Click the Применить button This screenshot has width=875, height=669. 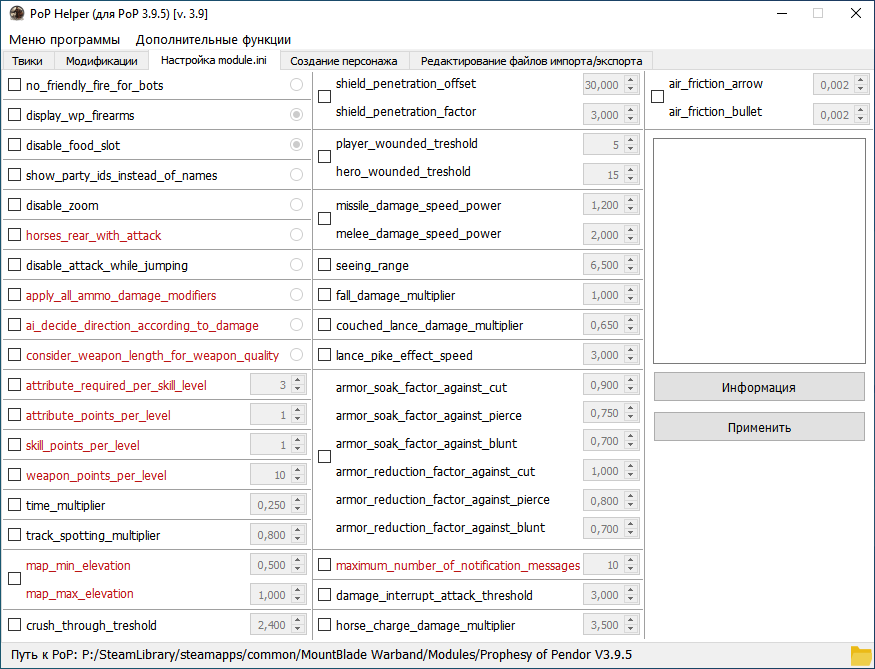[x=759, y=427]
